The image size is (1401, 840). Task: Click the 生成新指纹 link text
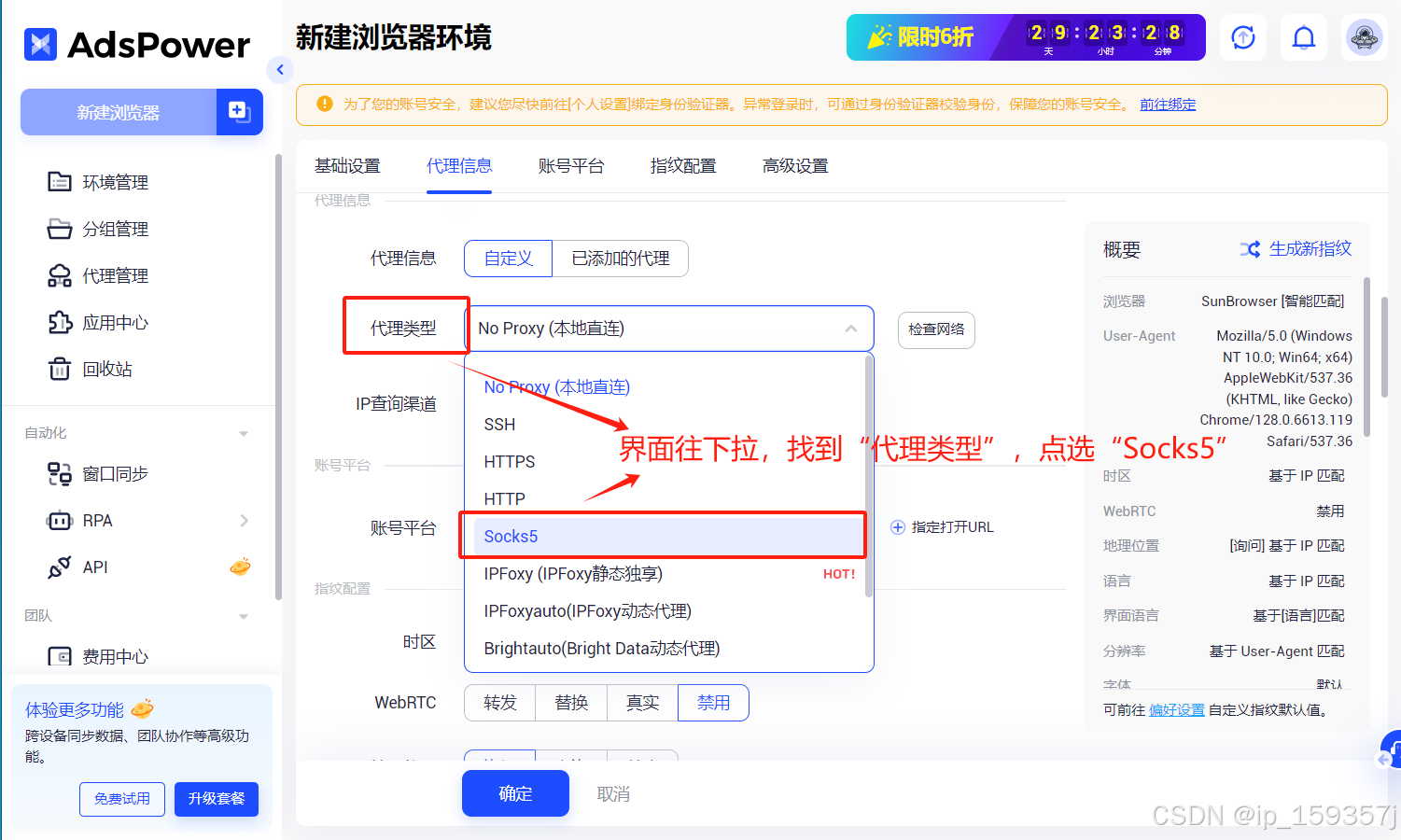(1310, 249)
